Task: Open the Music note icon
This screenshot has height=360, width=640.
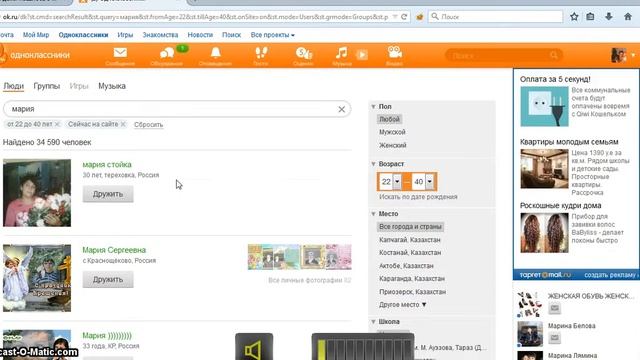Action: click(341, 53)
